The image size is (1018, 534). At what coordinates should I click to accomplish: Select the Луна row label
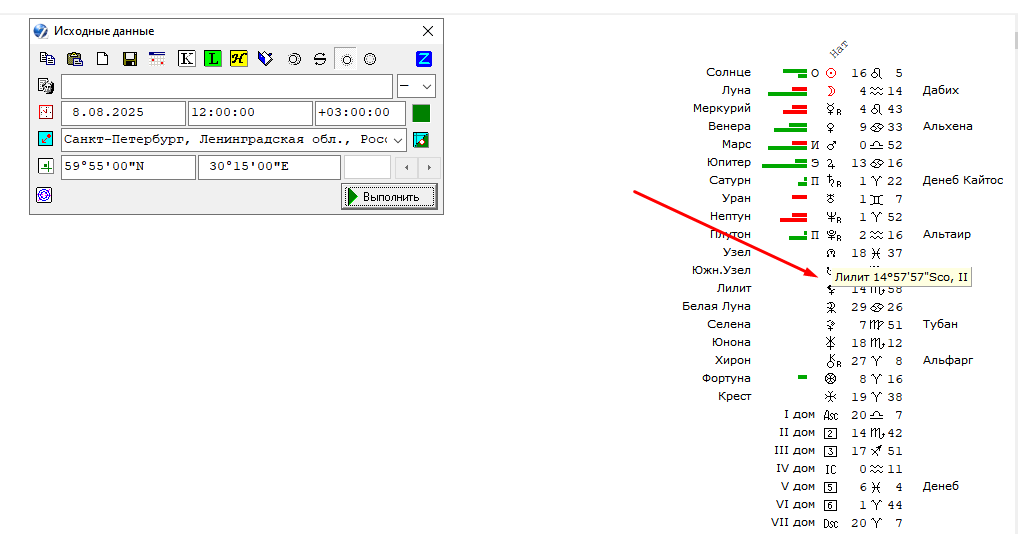click(x=736, y=90)
